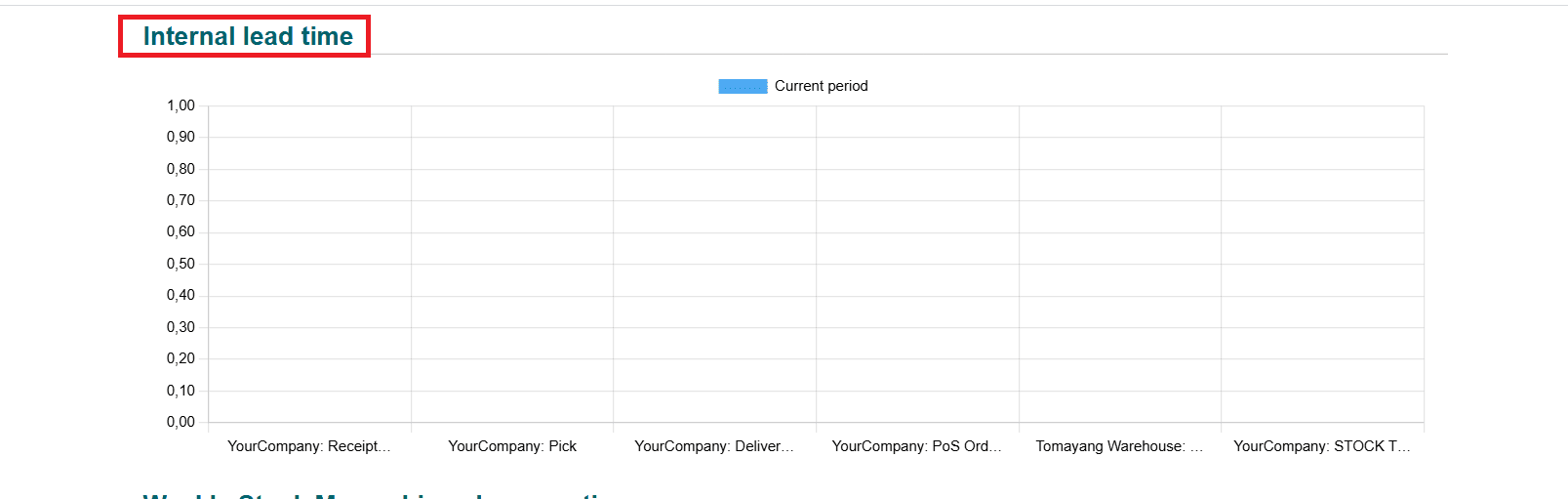Click the 0,30 y-axis value
Image resolution: width=1568 pixels, height=499 pixels.
click(181, 327)
